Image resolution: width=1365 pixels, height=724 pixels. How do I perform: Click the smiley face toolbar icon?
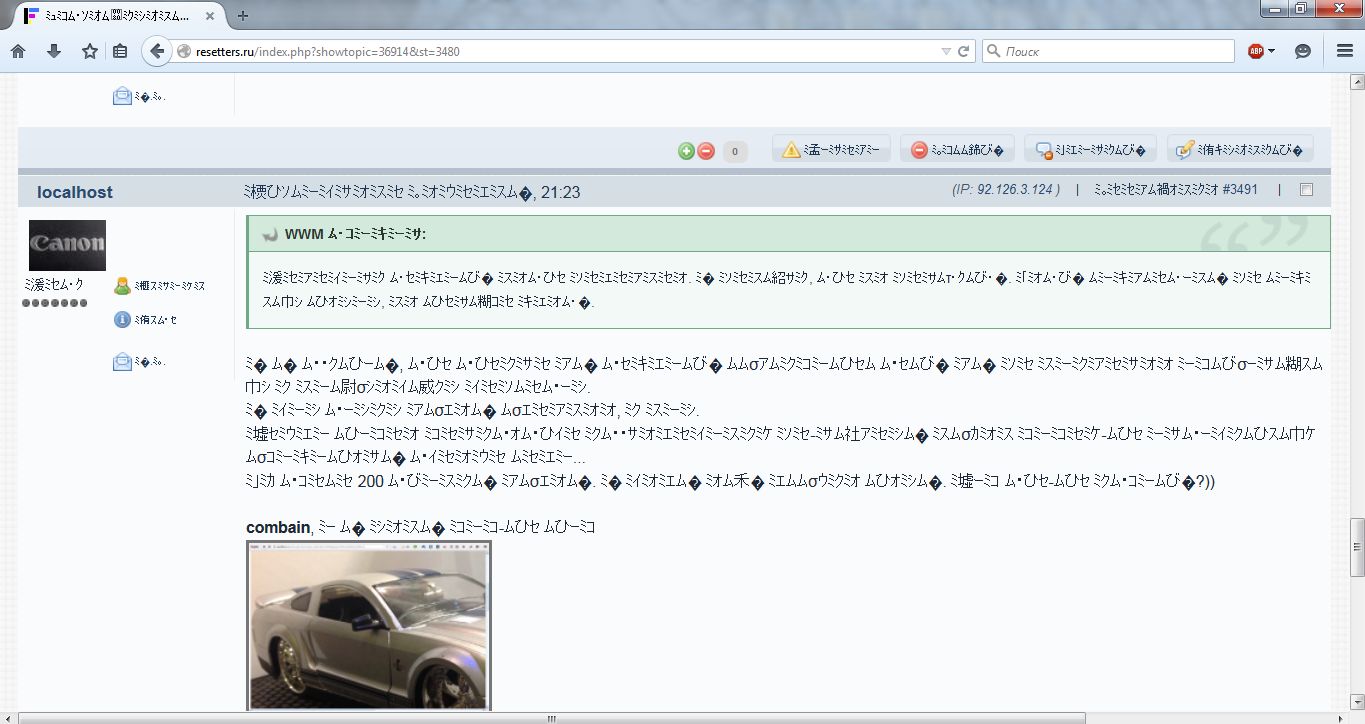click(1303, 51)
